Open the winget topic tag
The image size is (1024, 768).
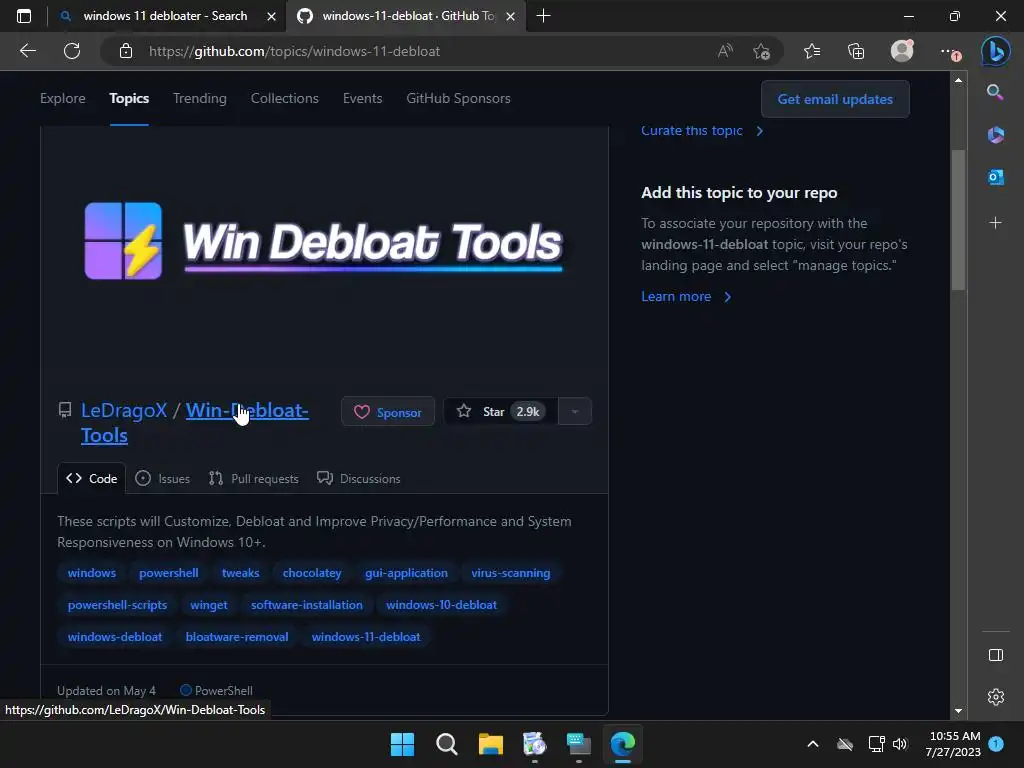(209, 605)
